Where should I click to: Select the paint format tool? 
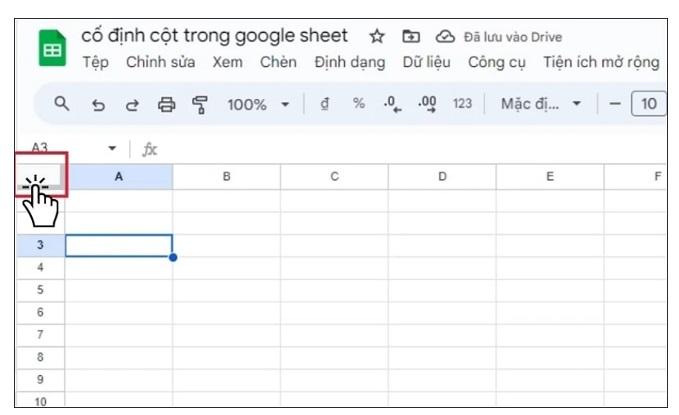click(x=200, y=104)
